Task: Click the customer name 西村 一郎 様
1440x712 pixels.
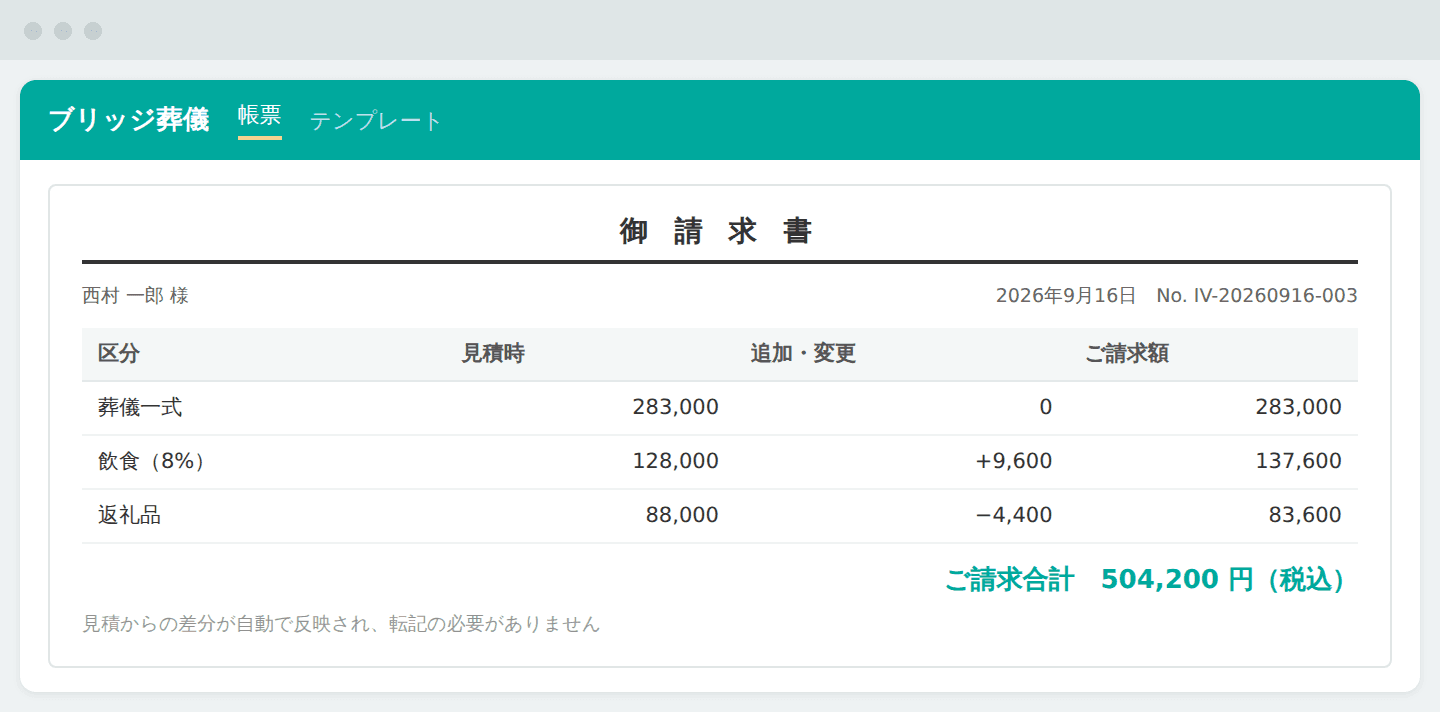Action: pyautogui.click(x=136, y=296)
